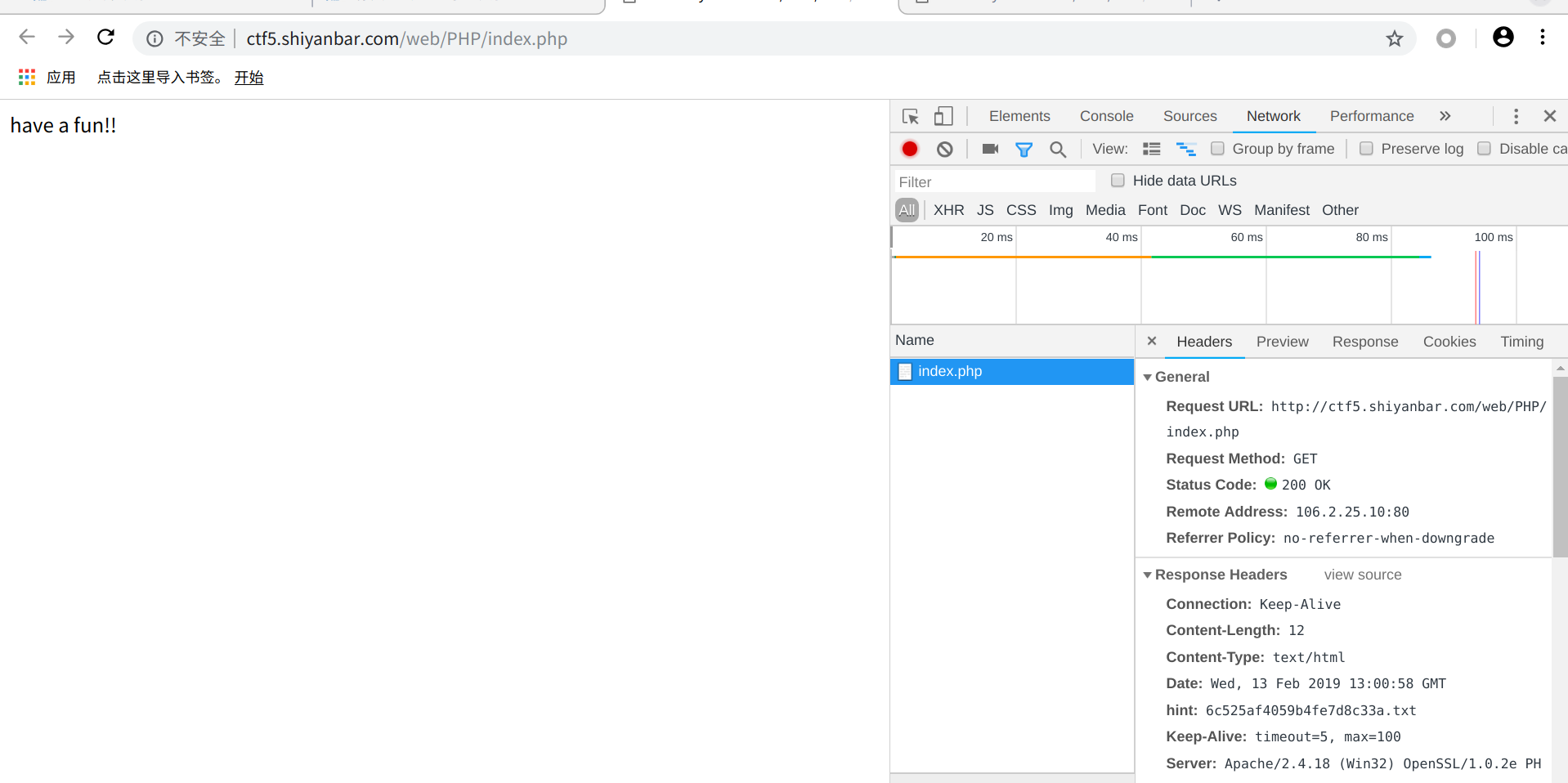Stop recording network log

coord(910,149)
